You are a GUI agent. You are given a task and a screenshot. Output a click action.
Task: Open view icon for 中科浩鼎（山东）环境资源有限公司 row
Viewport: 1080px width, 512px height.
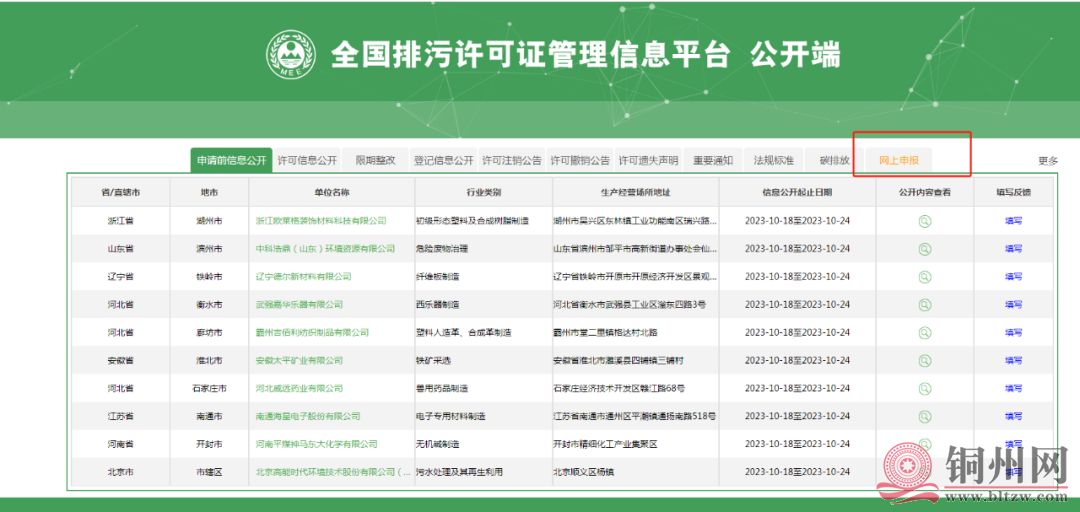point(924,249)
